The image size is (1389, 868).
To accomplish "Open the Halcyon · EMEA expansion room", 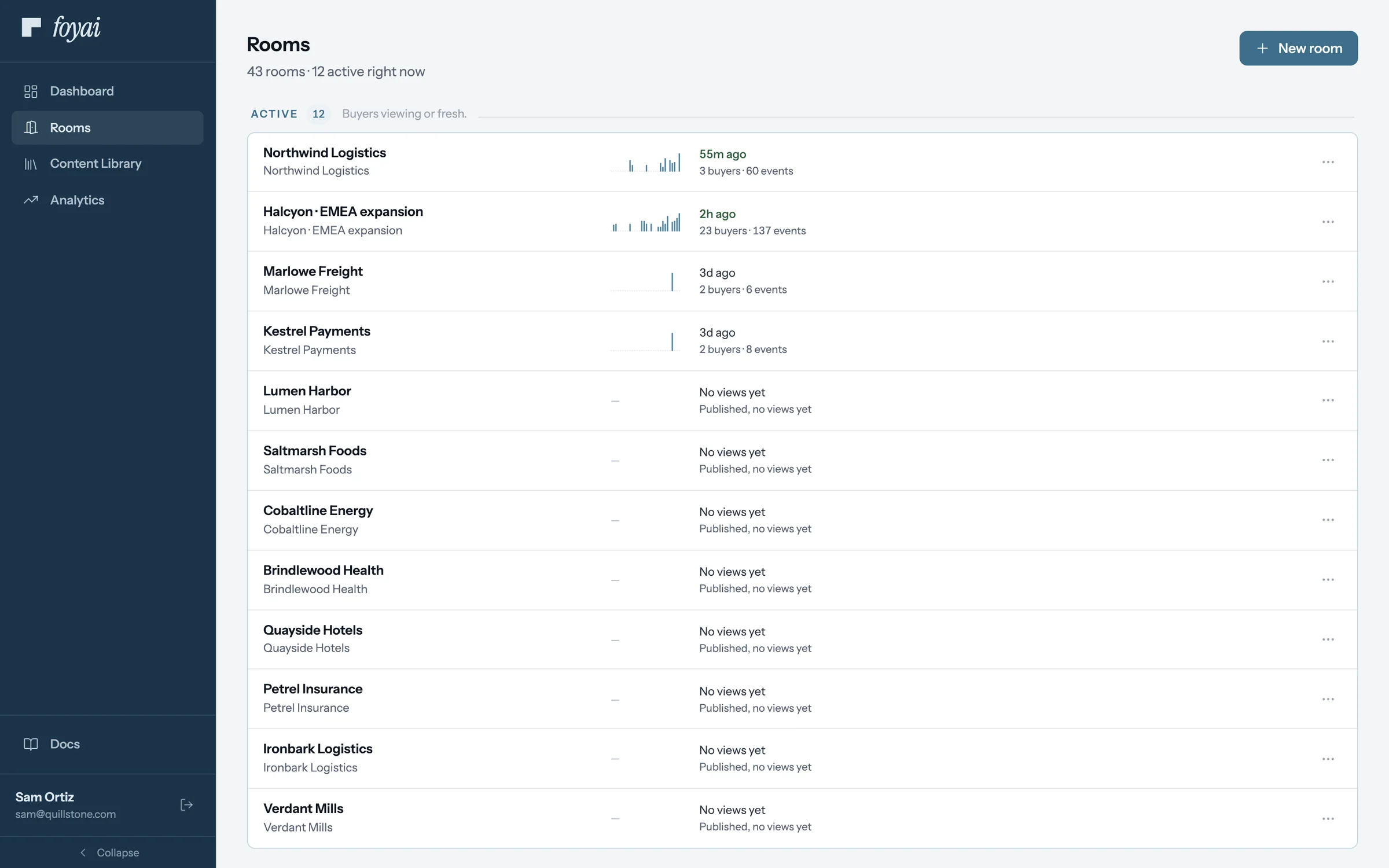I will [x=343, y=212].
